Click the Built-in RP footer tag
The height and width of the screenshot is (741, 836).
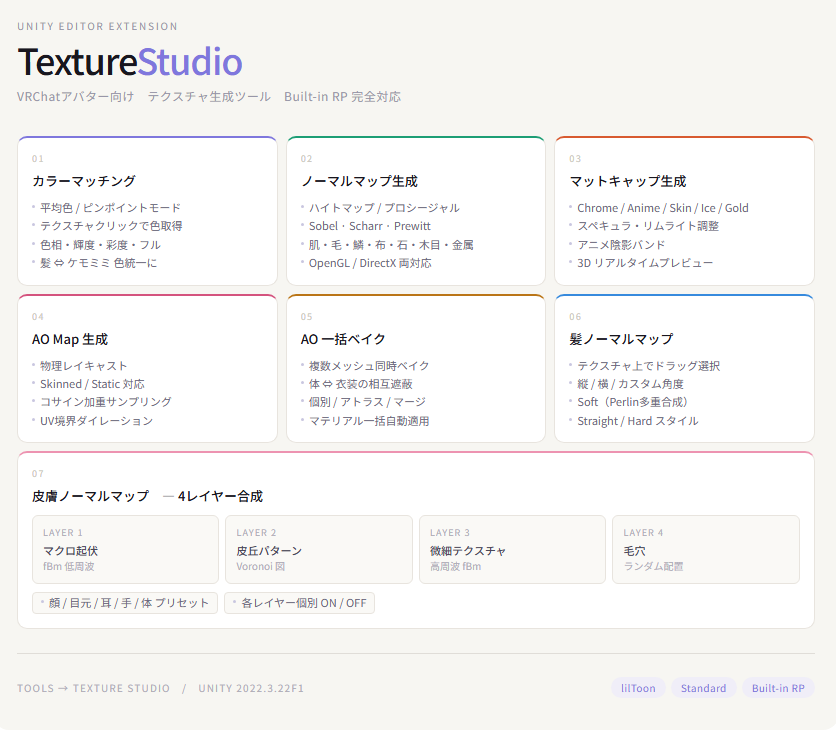(778, 688)
